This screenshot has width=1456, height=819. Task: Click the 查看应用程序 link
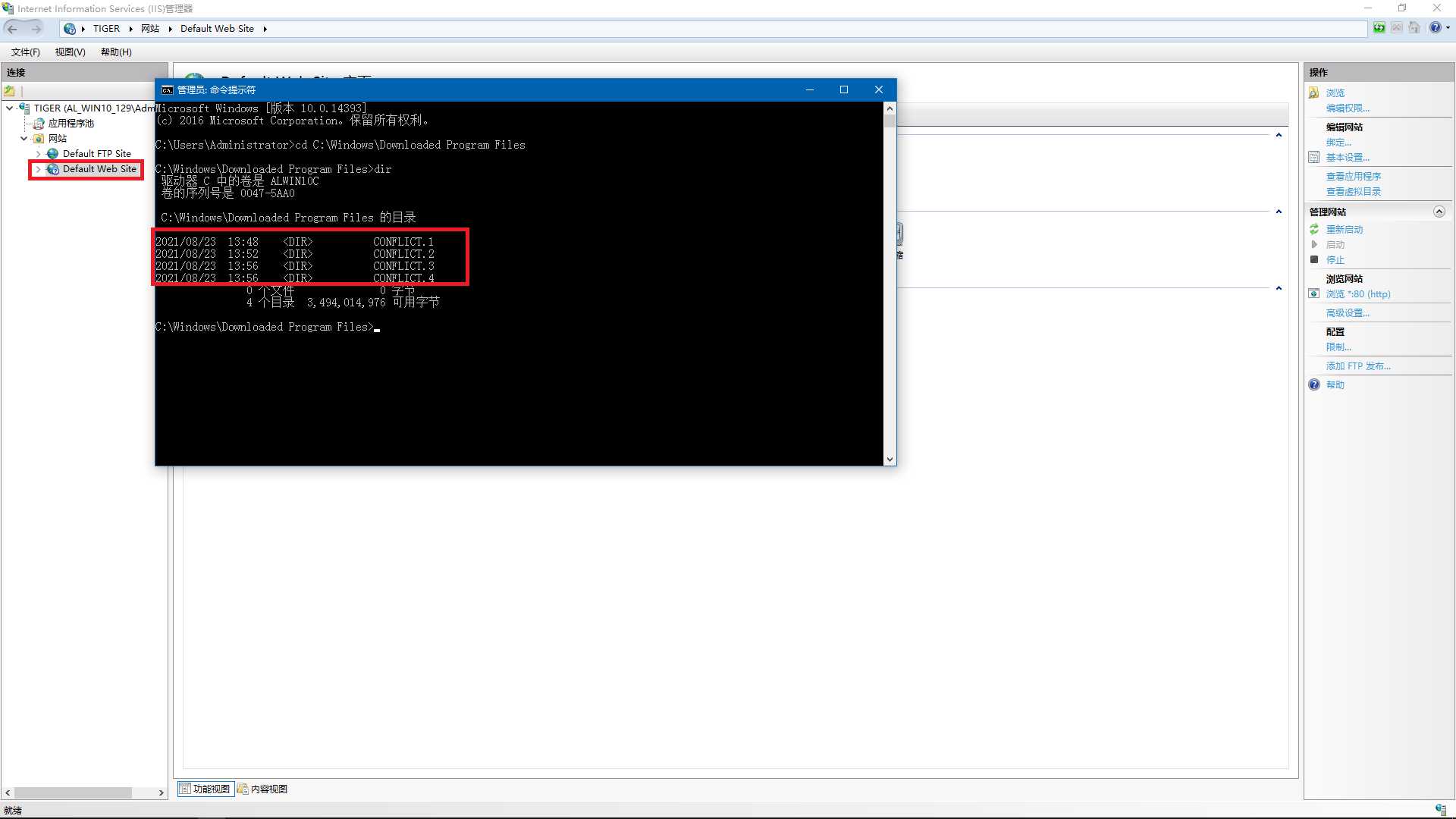(1353, 176)
